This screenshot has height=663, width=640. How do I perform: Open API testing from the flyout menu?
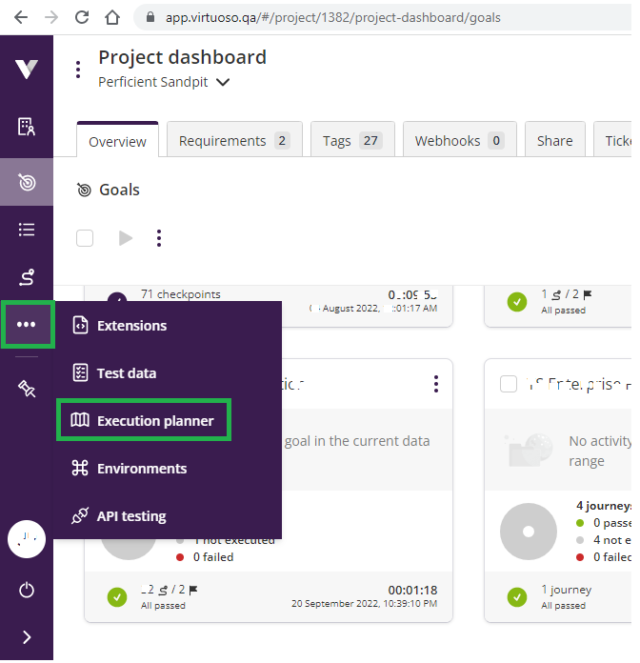coord(119,516)
